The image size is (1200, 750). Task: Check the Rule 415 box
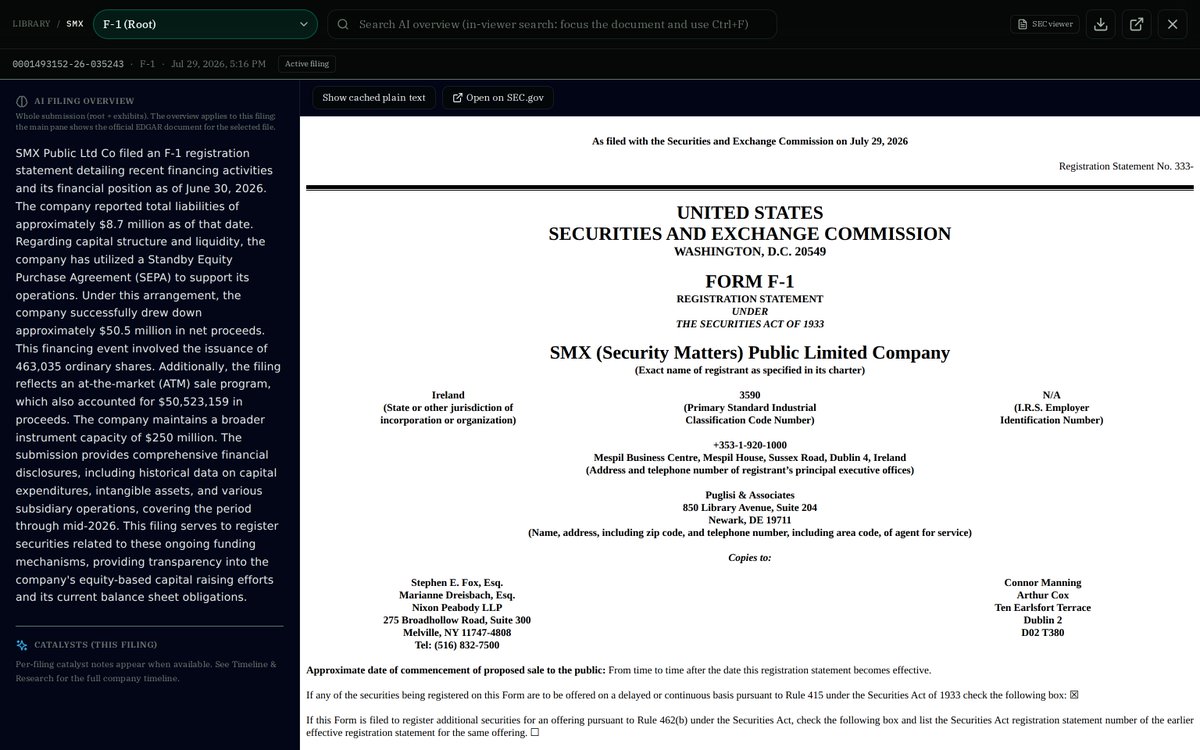(x=1074, y=695)
